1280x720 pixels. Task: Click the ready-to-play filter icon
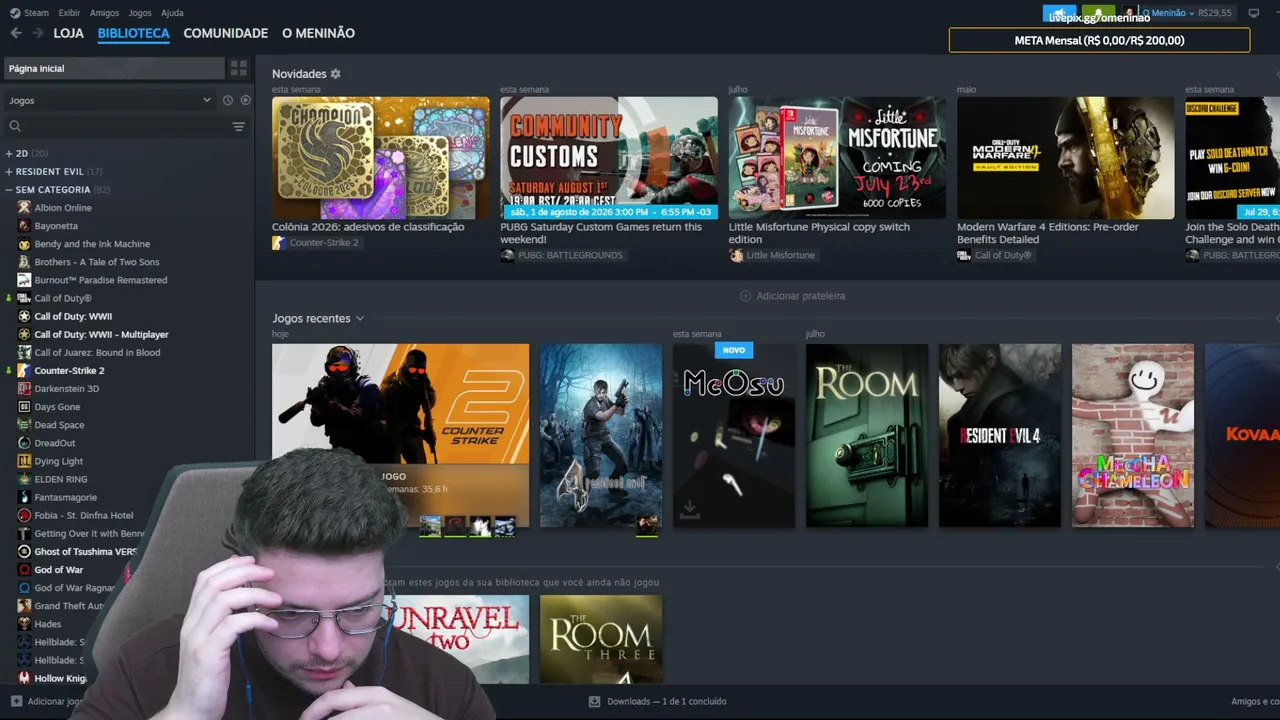pyautogui.click(x=246, y=100)
